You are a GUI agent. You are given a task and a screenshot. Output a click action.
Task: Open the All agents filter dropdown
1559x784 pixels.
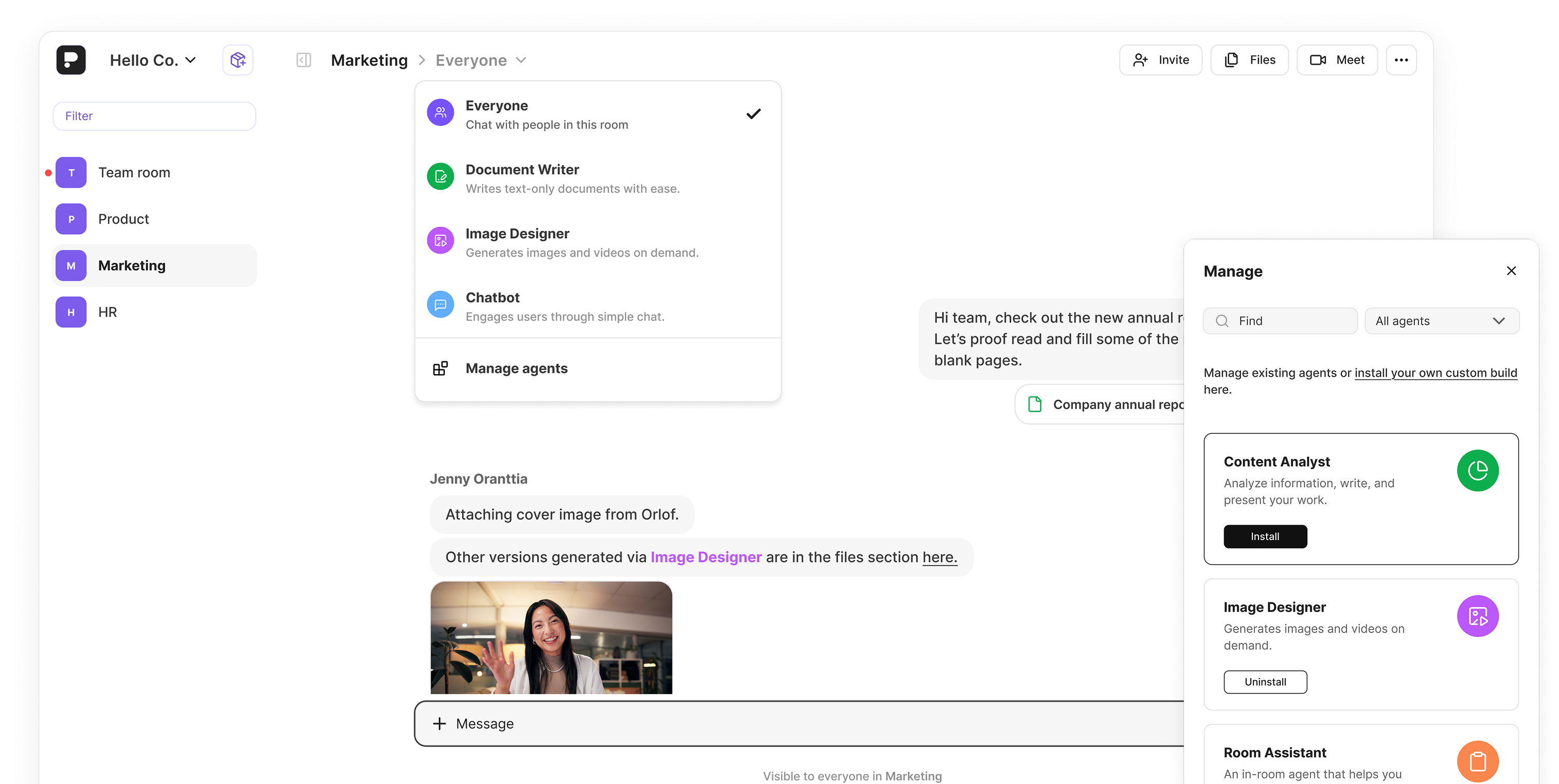point(1442,320)
